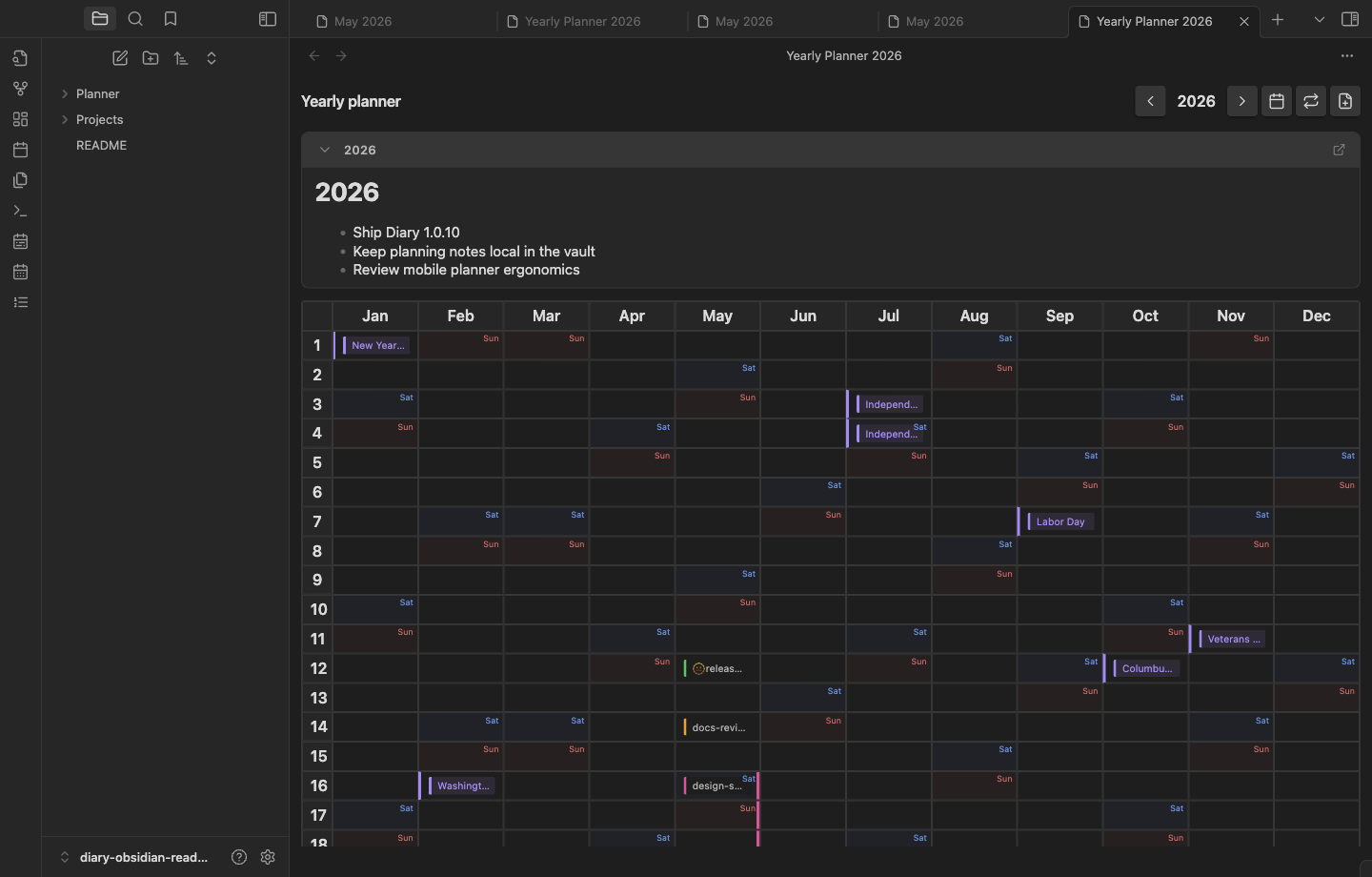Open README file in explorer
Viewport: 1372px width, 877px height.
point(102,145)
